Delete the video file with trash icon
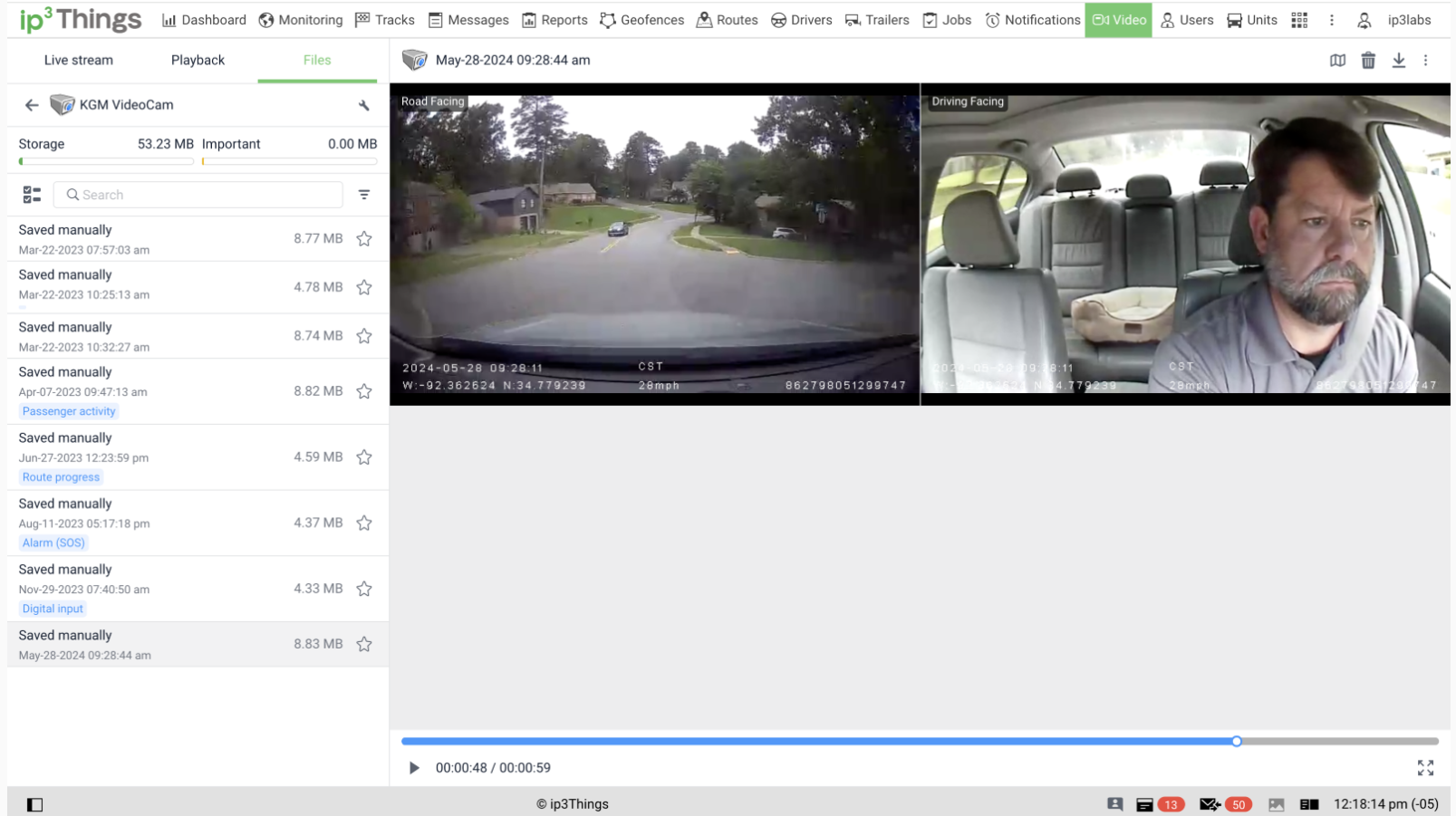 1368,61
